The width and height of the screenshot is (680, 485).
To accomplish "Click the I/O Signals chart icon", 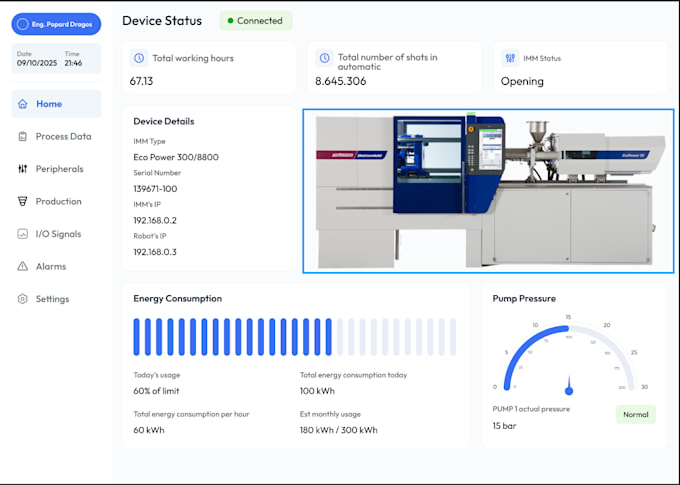I will (x=23, y=234).
